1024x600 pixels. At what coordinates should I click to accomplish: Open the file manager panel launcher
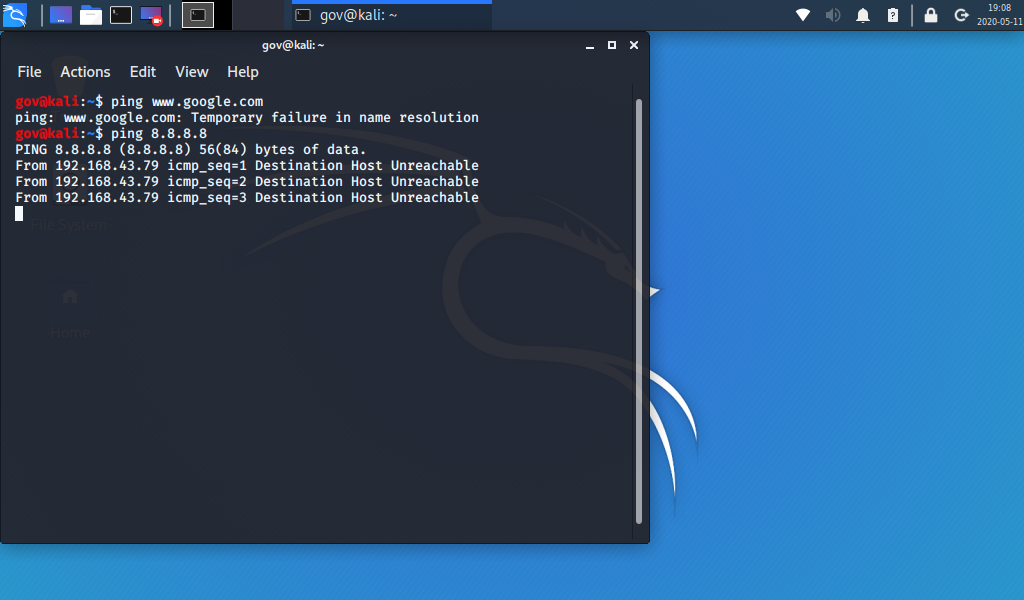[x=91, y=15]
